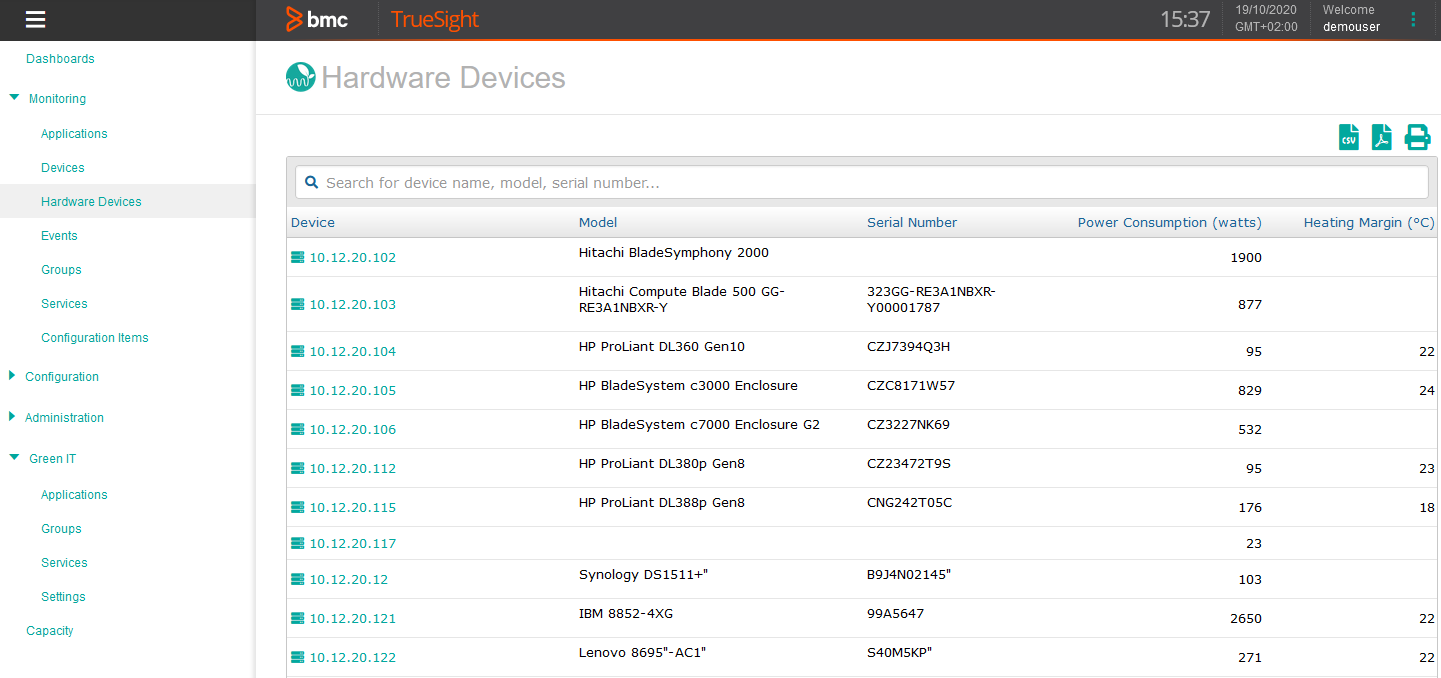Export the table as CSV

point(1349,137)
